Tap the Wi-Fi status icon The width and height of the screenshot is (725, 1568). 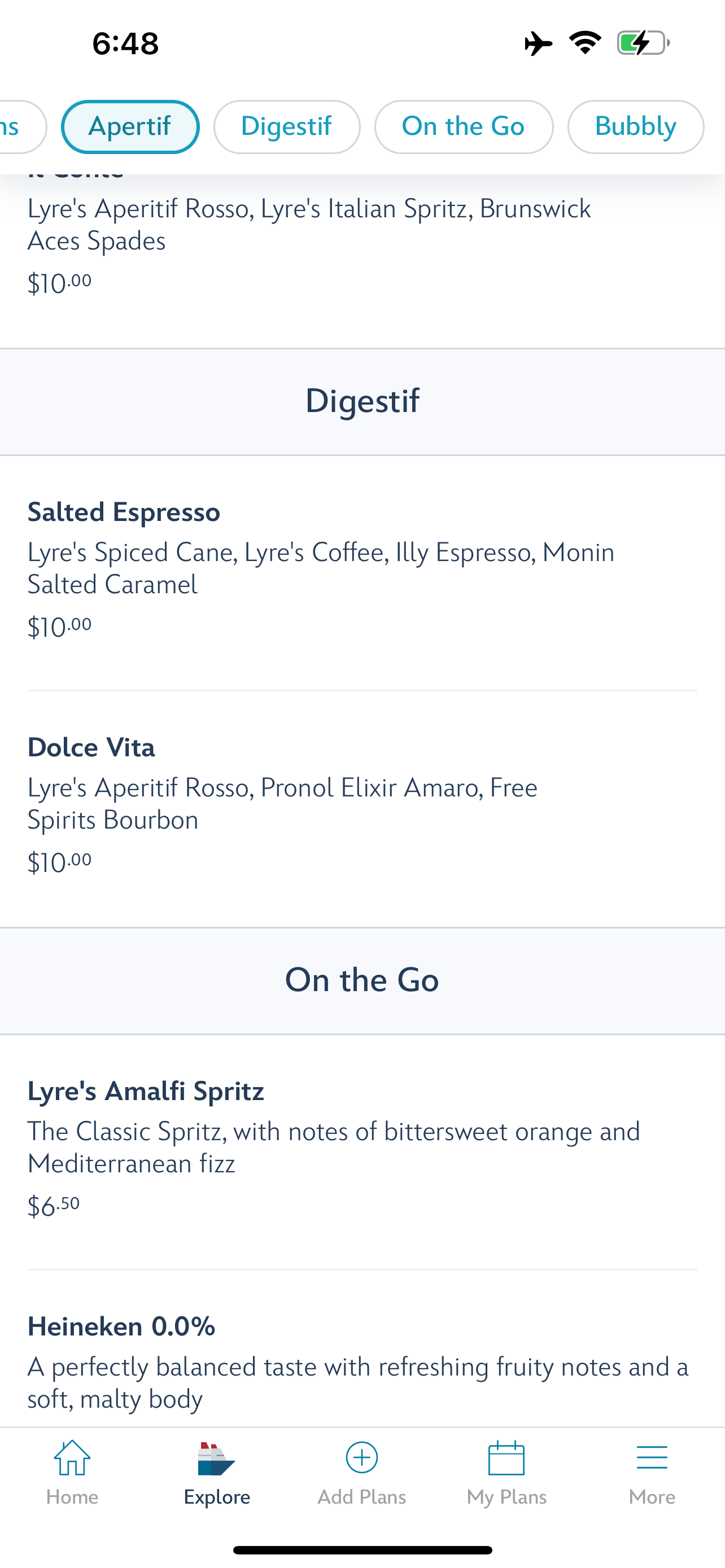click(585, 42)
